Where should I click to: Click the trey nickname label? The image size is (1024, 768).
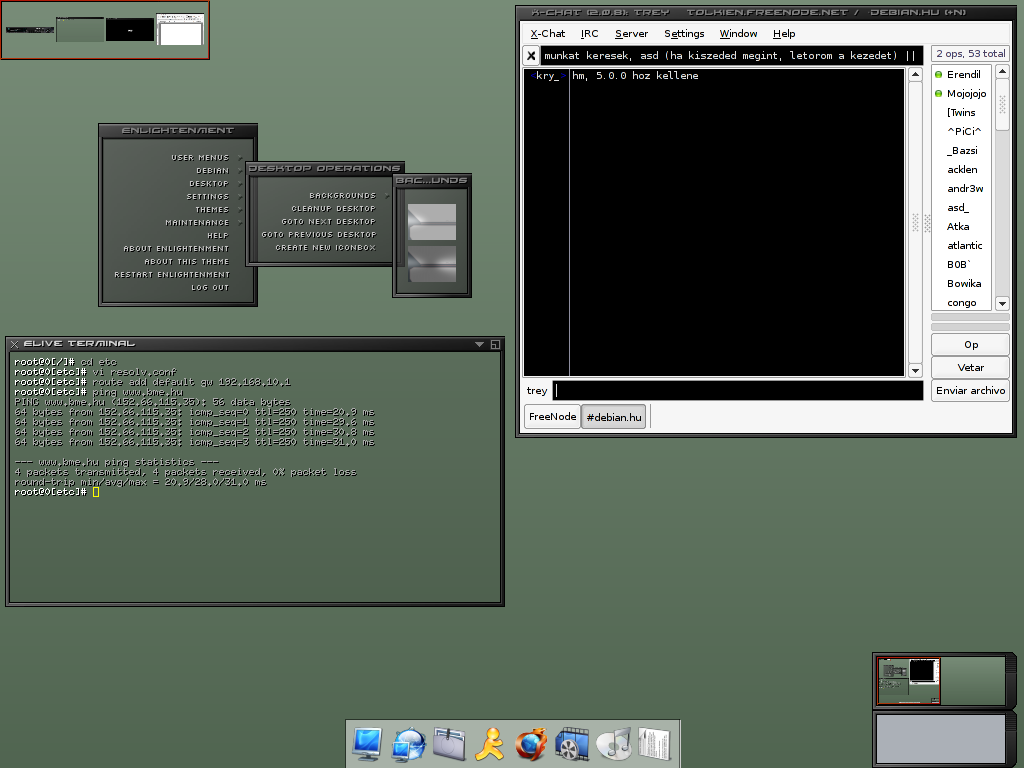537,391
